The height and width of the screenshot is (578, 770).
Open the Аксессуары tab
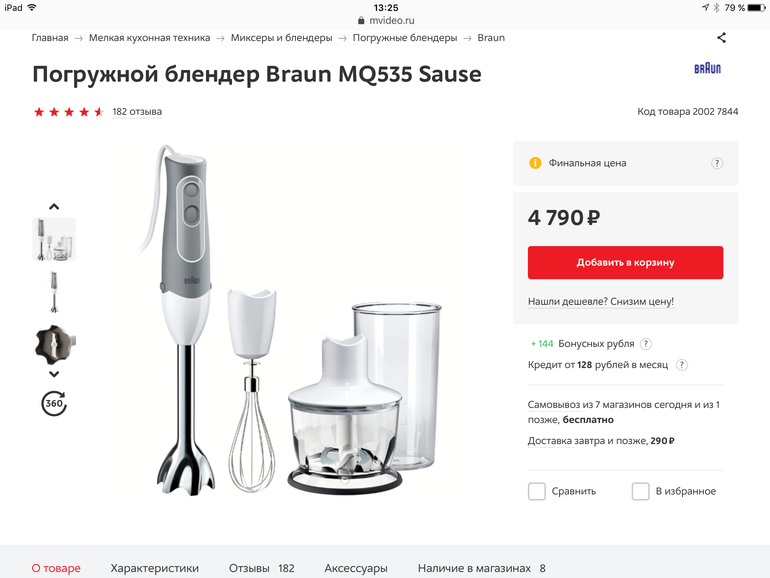pos(356,568)
